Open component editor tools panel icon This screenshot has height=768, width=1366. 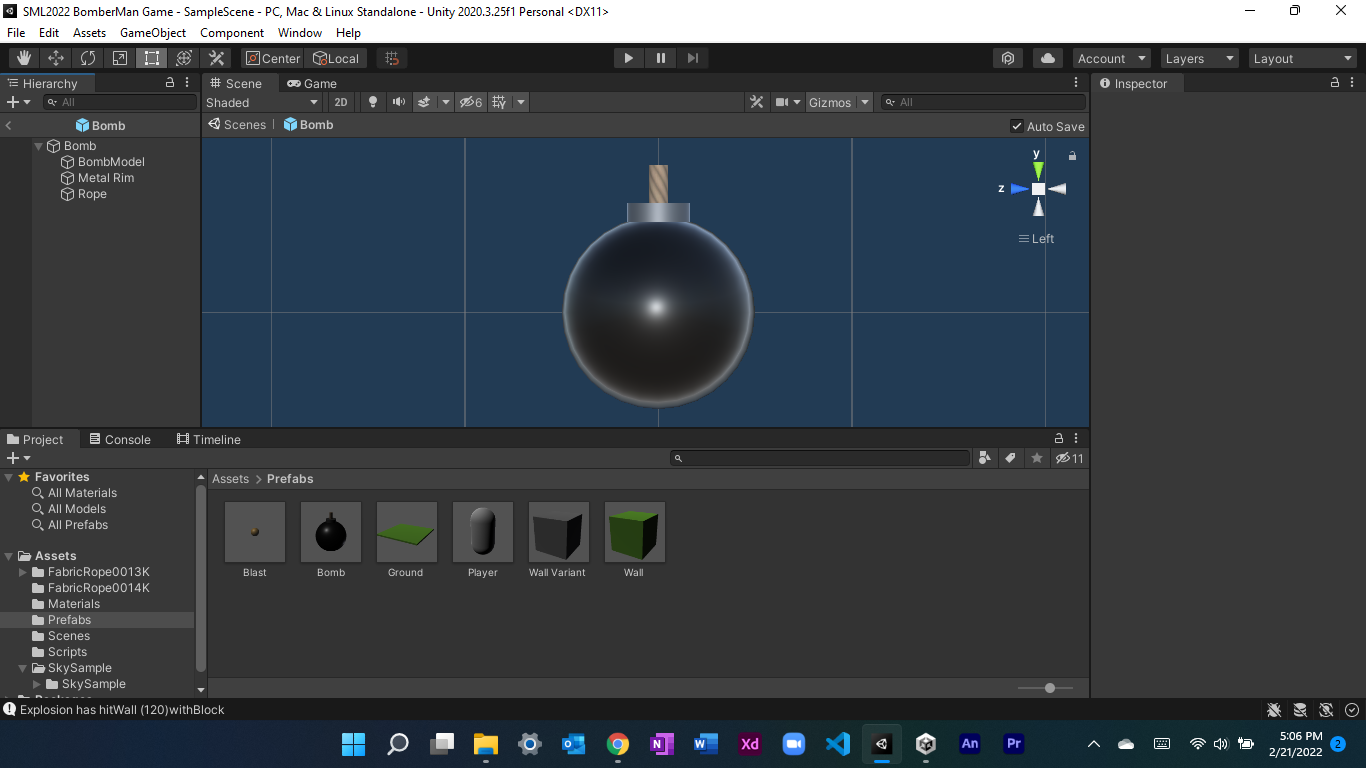point(757,102)
